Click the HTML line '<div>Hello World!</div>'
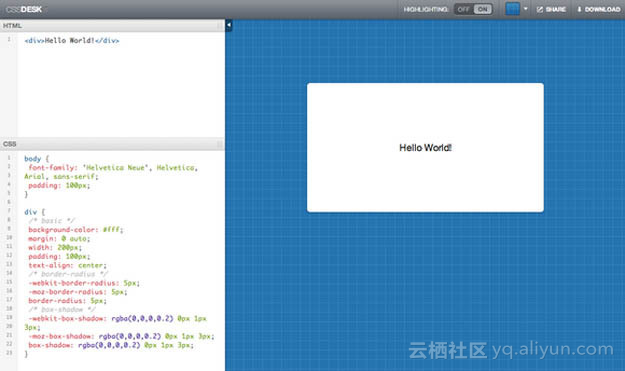The width and height of the screenshot is (625, 371). [72, 40]
